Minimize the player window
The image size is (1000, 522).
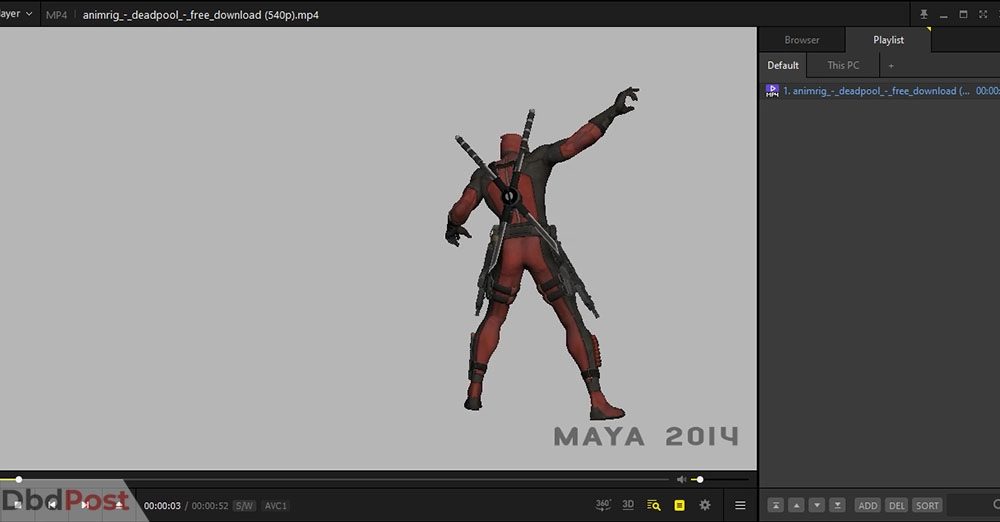(x=943, y=14)
